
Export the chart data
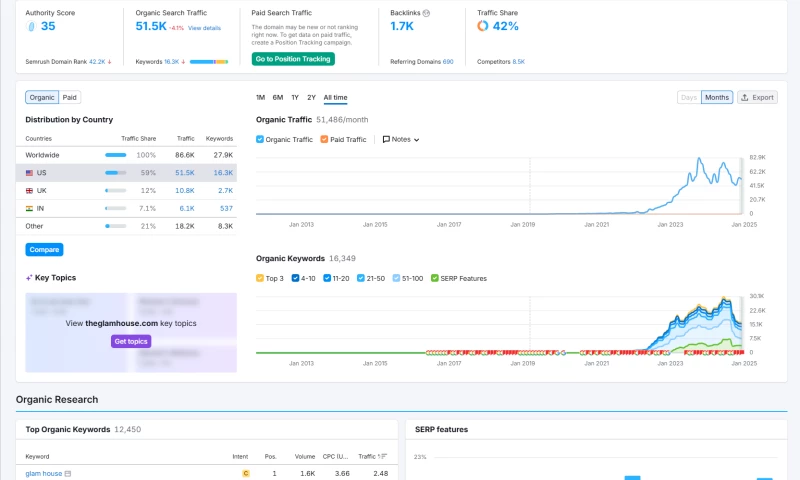coord(757,97)
